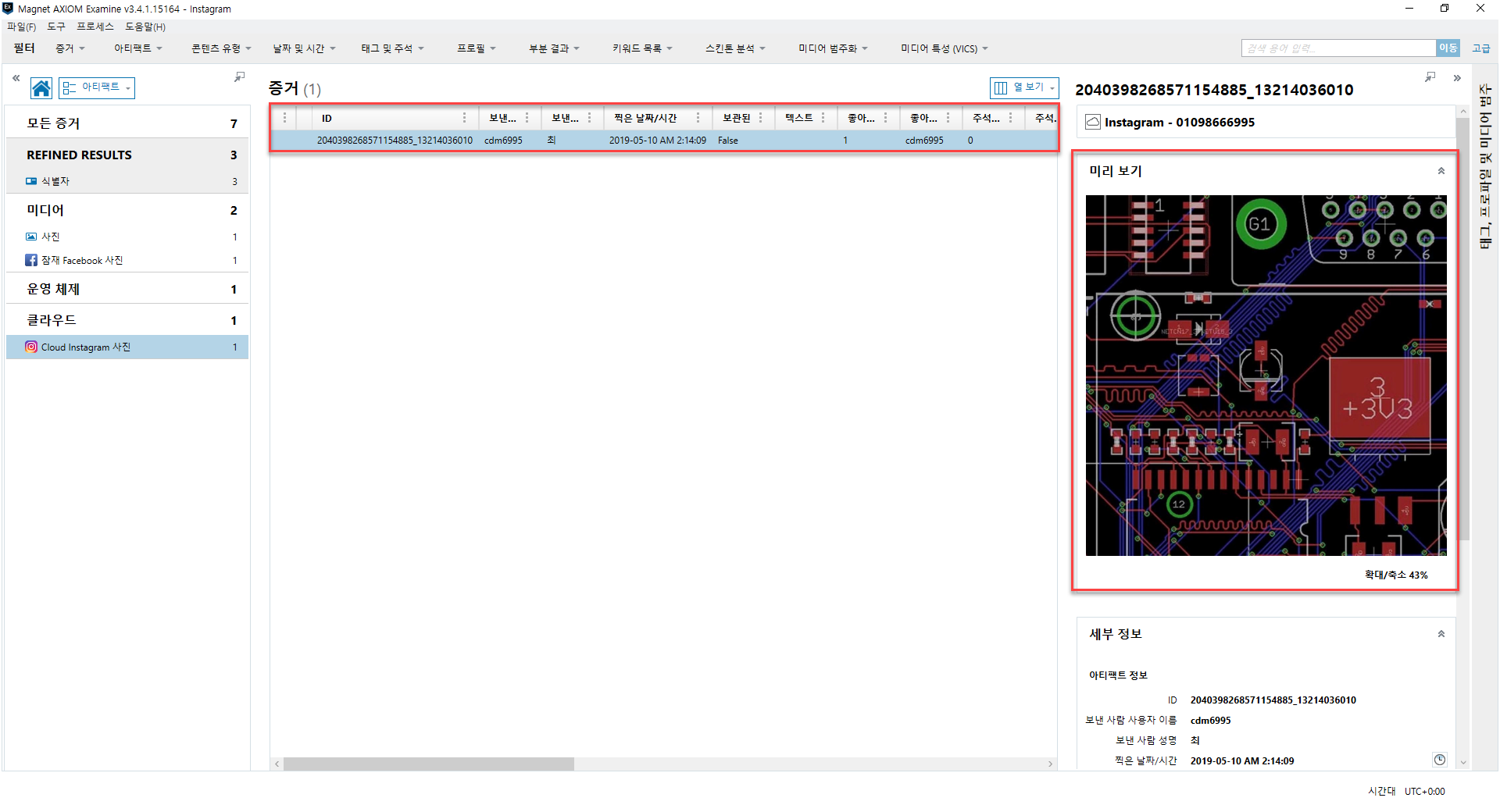This screenshot has height=812, width=1500.
Task: Open the 미디어 범주화 filter dropdown
Action: (x=833, y=48)
